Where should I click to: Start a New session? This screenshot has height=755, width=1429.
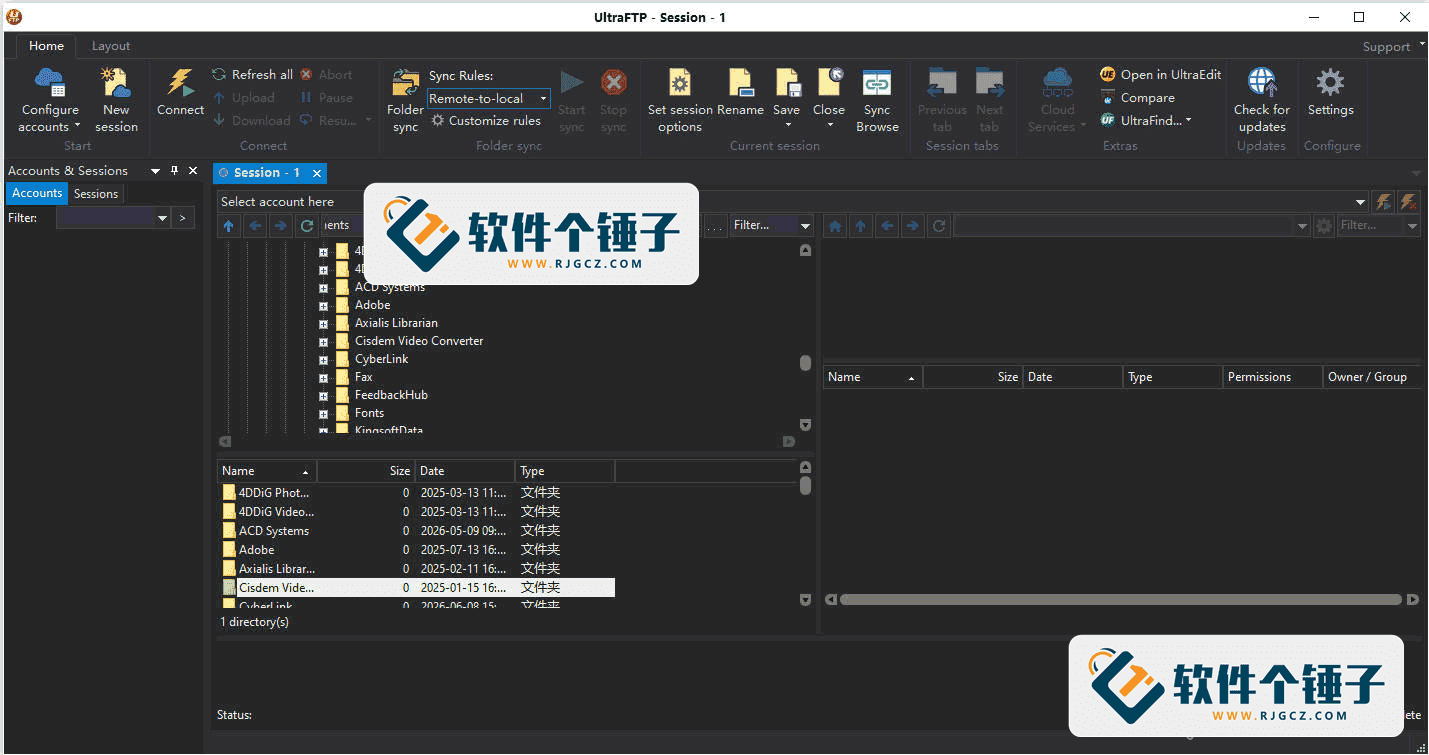tap(116, 100)
